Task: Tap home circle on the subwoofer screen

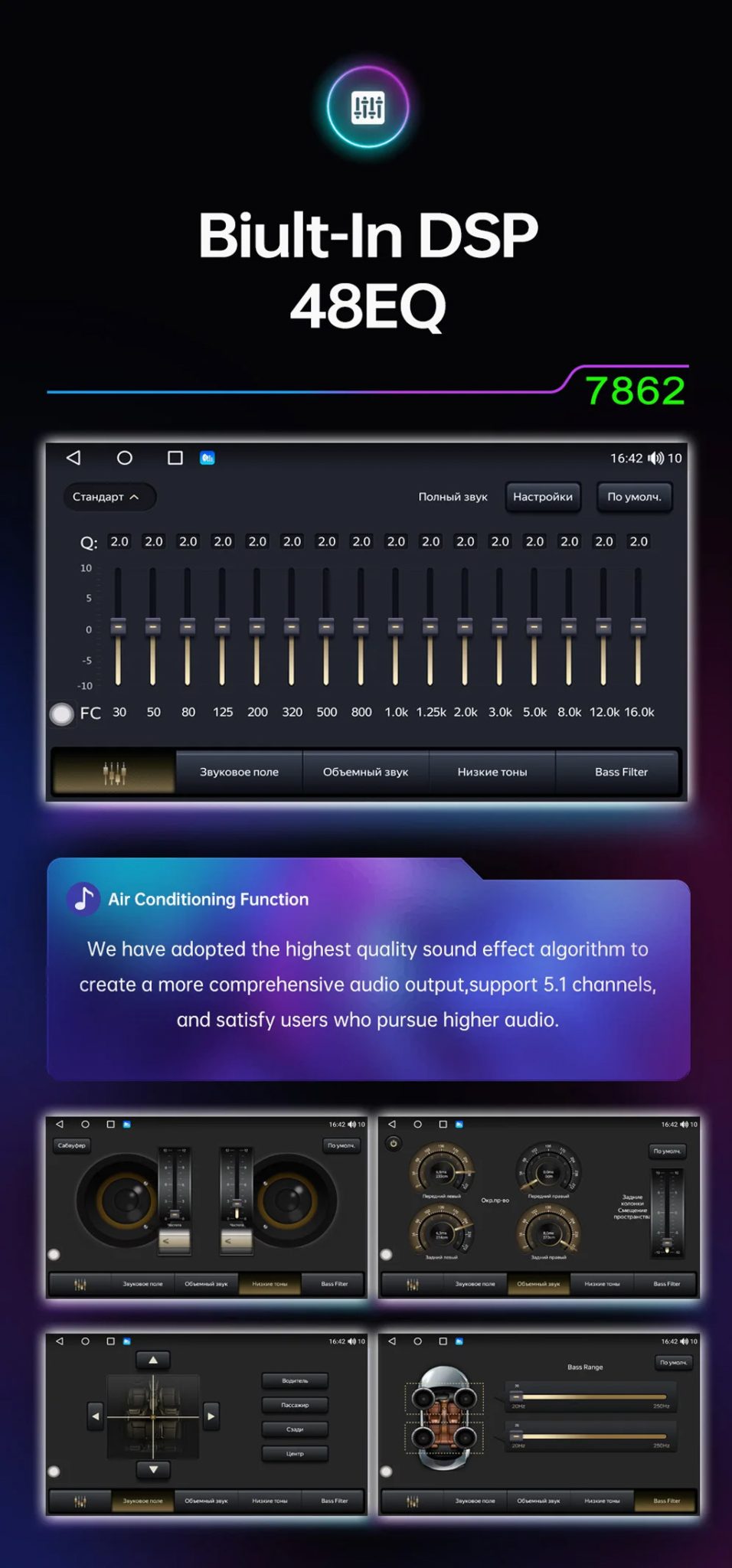Action: point(85,1124)
